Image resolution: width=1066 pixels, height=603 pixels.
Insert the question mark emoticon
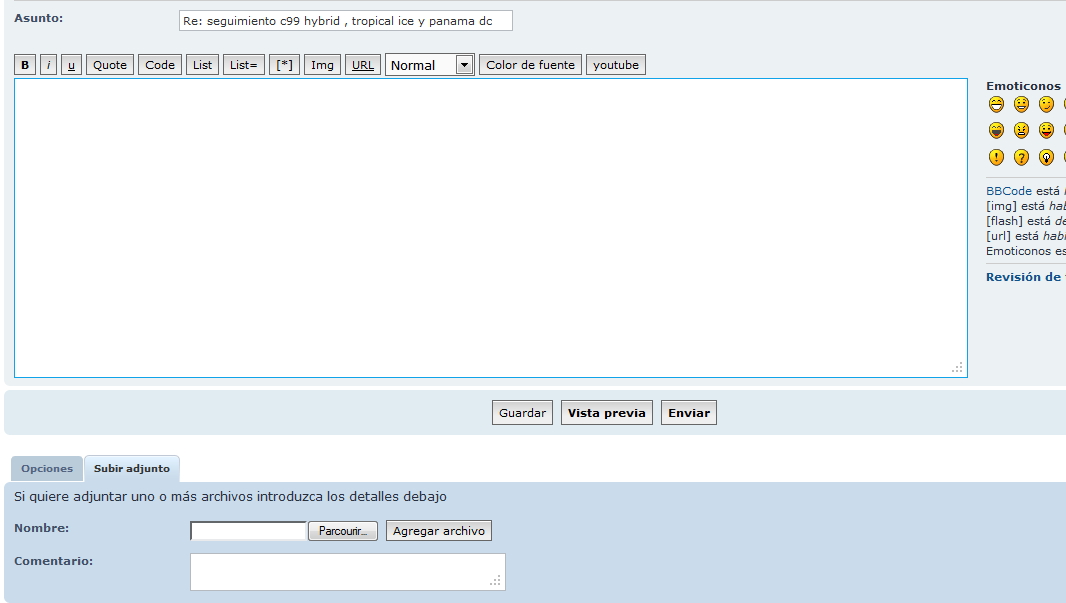pyautogui.click(x=1021, y=157)
